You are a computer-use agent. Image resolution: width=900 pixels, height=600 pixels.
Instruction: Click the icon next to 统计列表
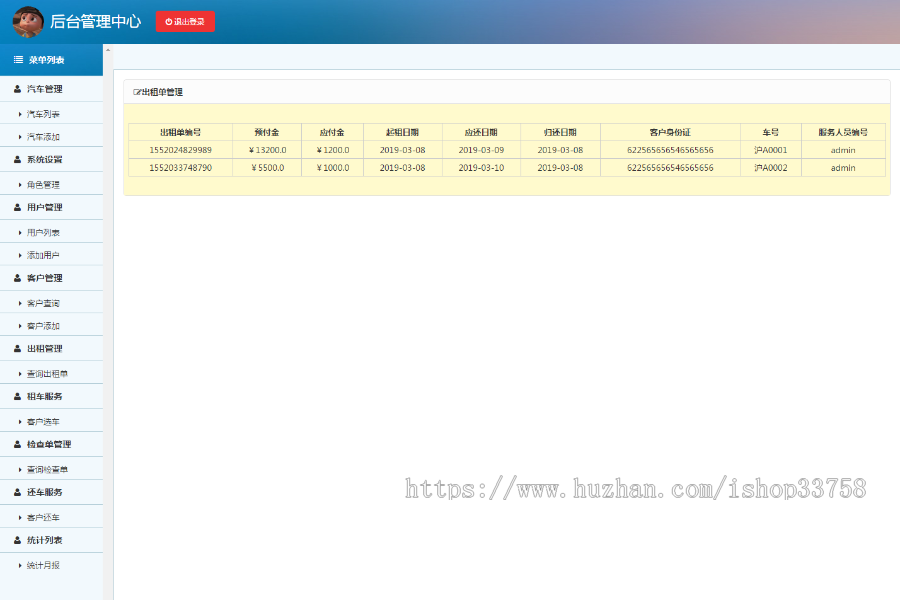coord(16,540)
